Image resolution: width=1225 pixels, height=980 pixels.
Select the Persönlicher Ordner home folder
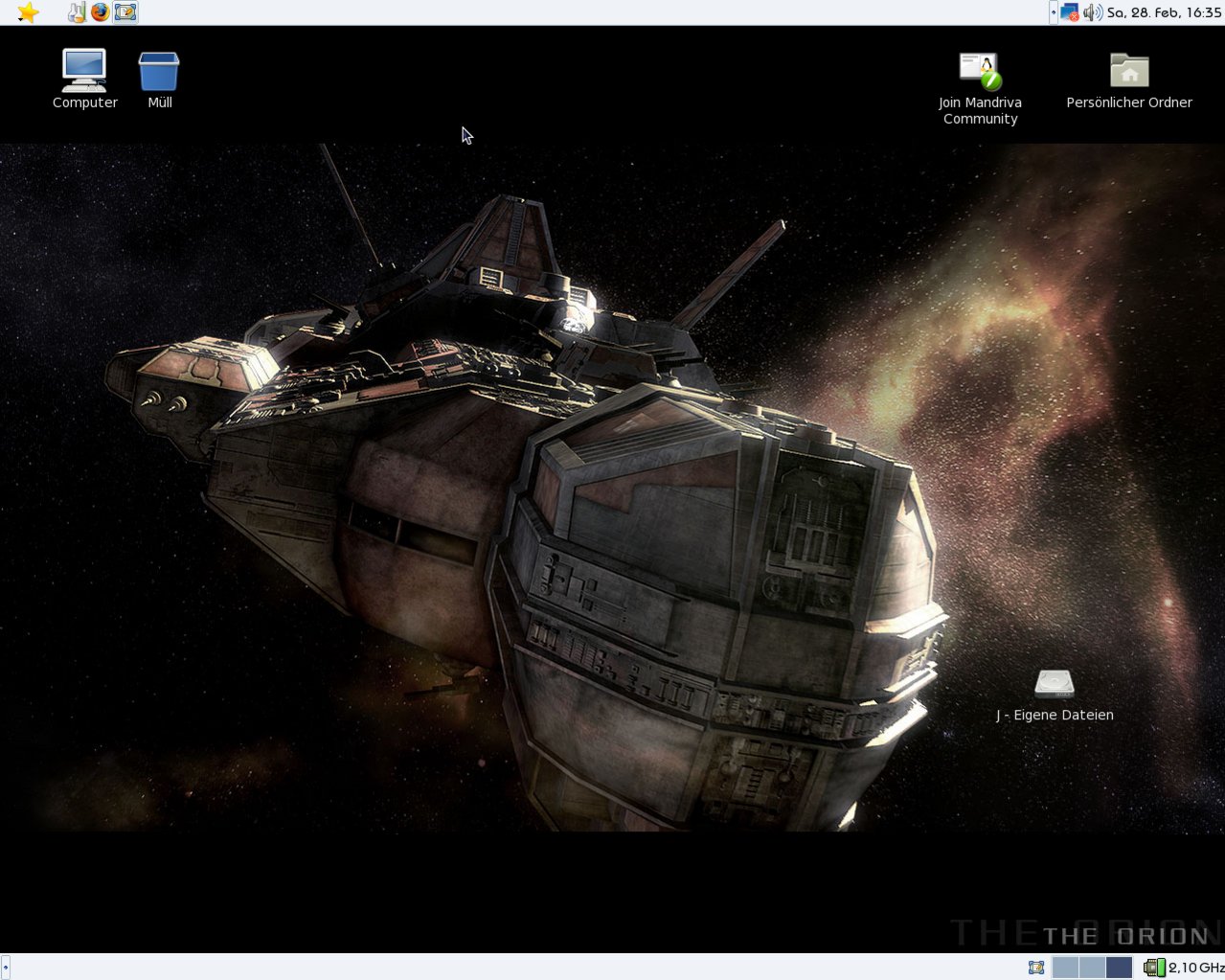click(1129, 72)
